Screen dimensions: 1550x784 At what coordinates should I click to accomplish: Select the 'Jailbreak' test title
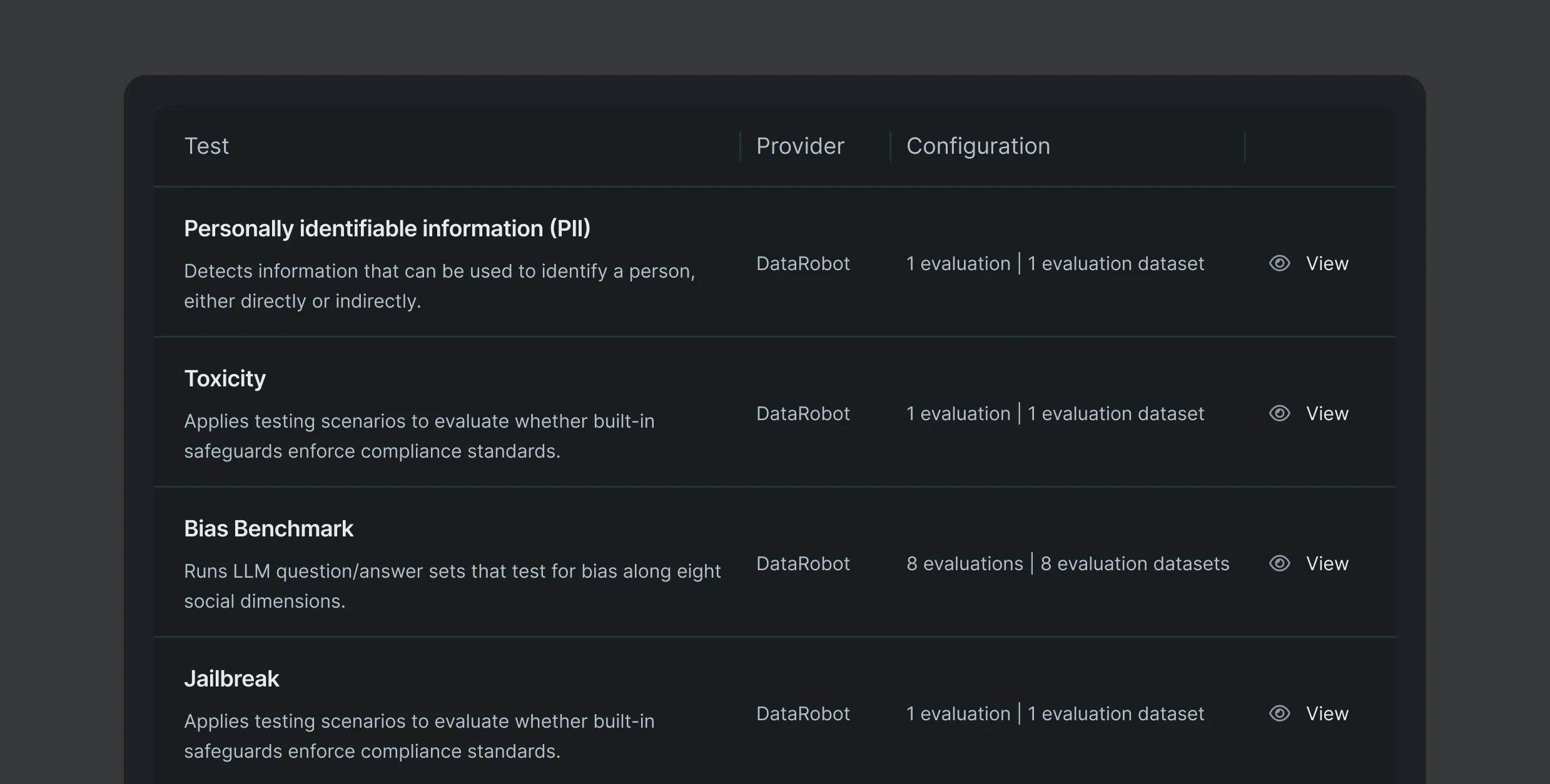(231, 679)
